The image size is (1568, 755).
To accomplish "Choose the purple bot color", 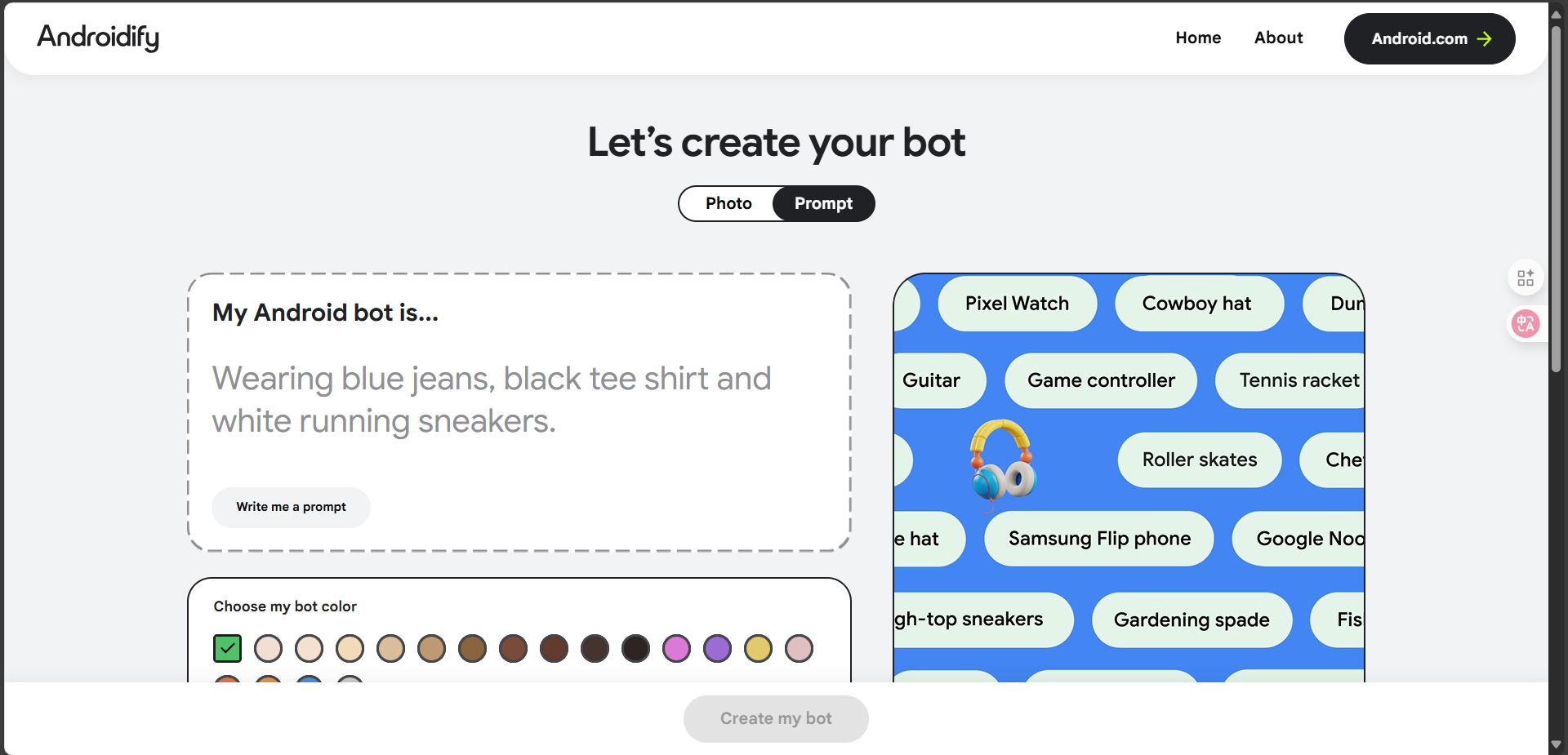I will point(717,648).
